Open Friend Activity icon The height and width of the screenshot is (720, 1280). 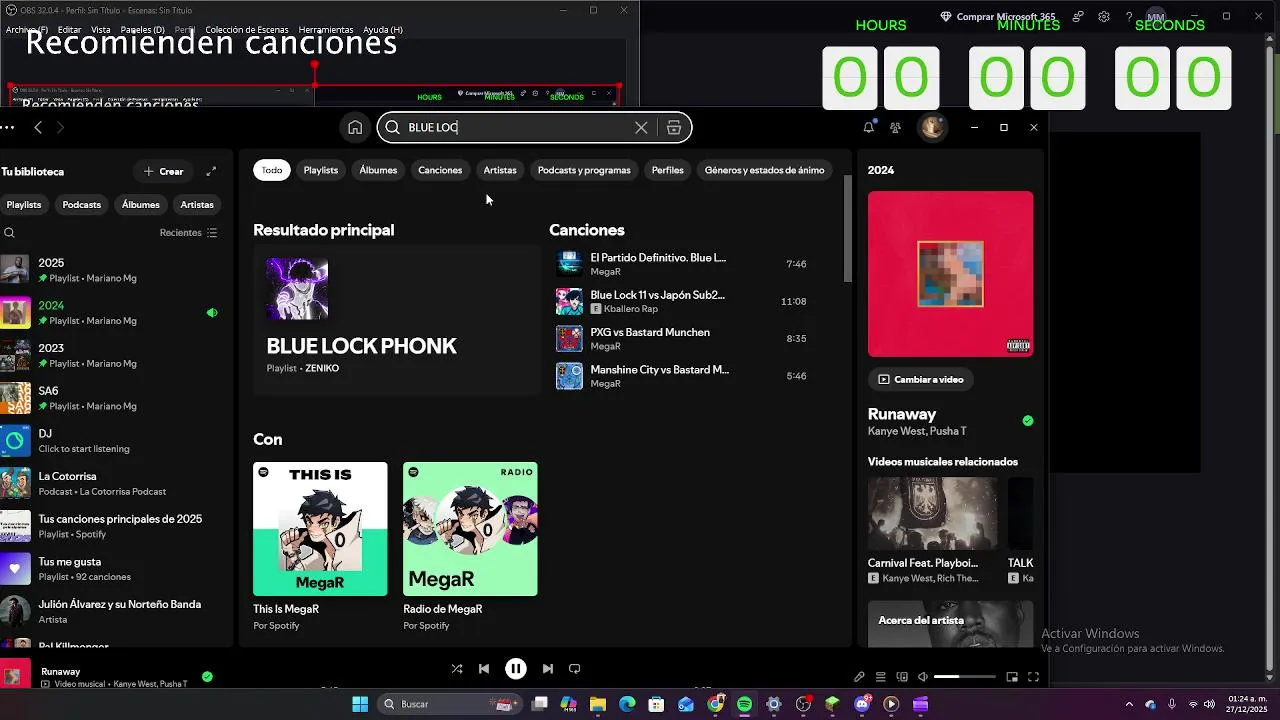tap(895, 127)
